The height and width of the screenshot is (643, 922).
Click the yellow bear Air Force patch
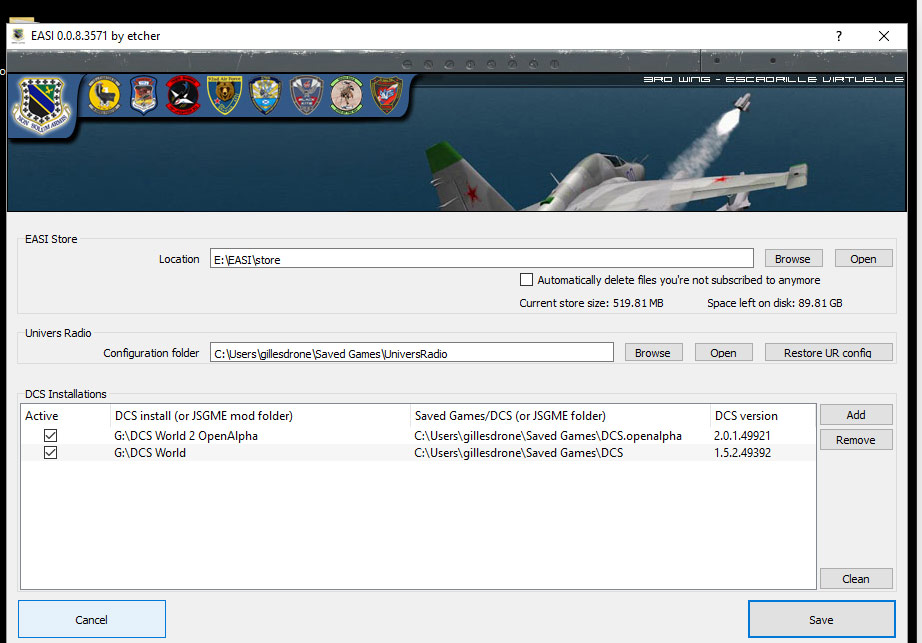225,95
